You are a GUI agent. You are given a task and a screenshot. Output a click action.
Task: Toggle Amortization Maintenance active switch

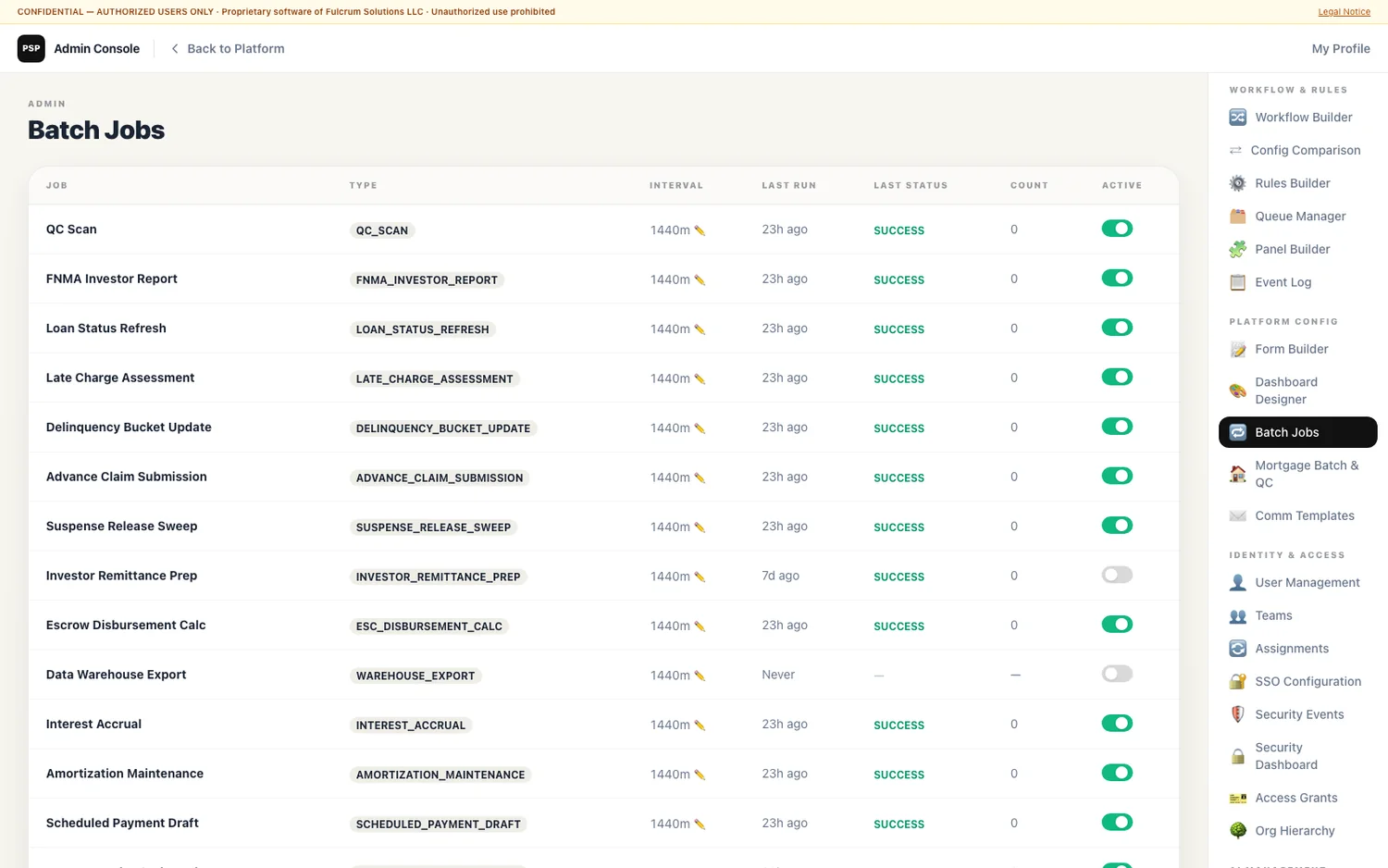[1117, 773]
